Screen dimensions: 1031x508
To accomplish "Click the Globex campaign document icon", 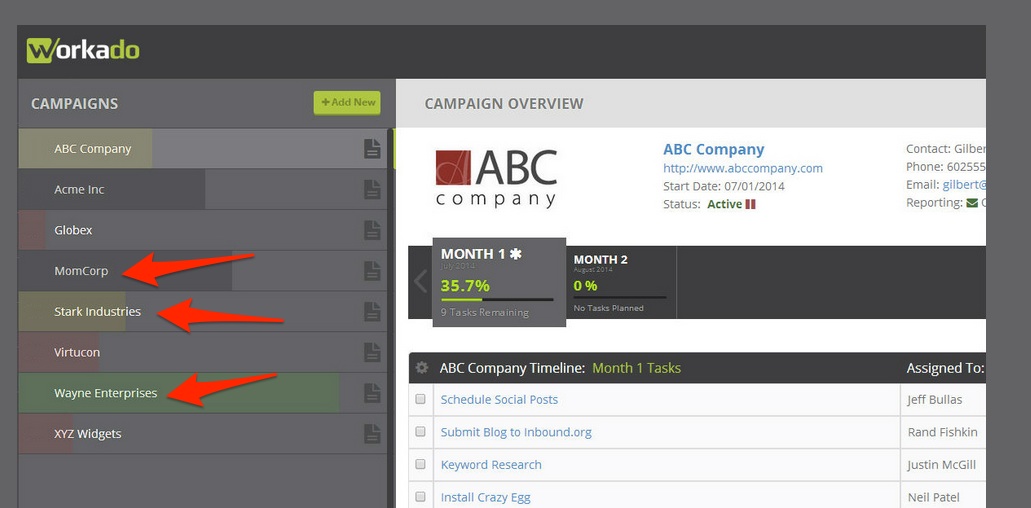I will (x=372, y=230).
